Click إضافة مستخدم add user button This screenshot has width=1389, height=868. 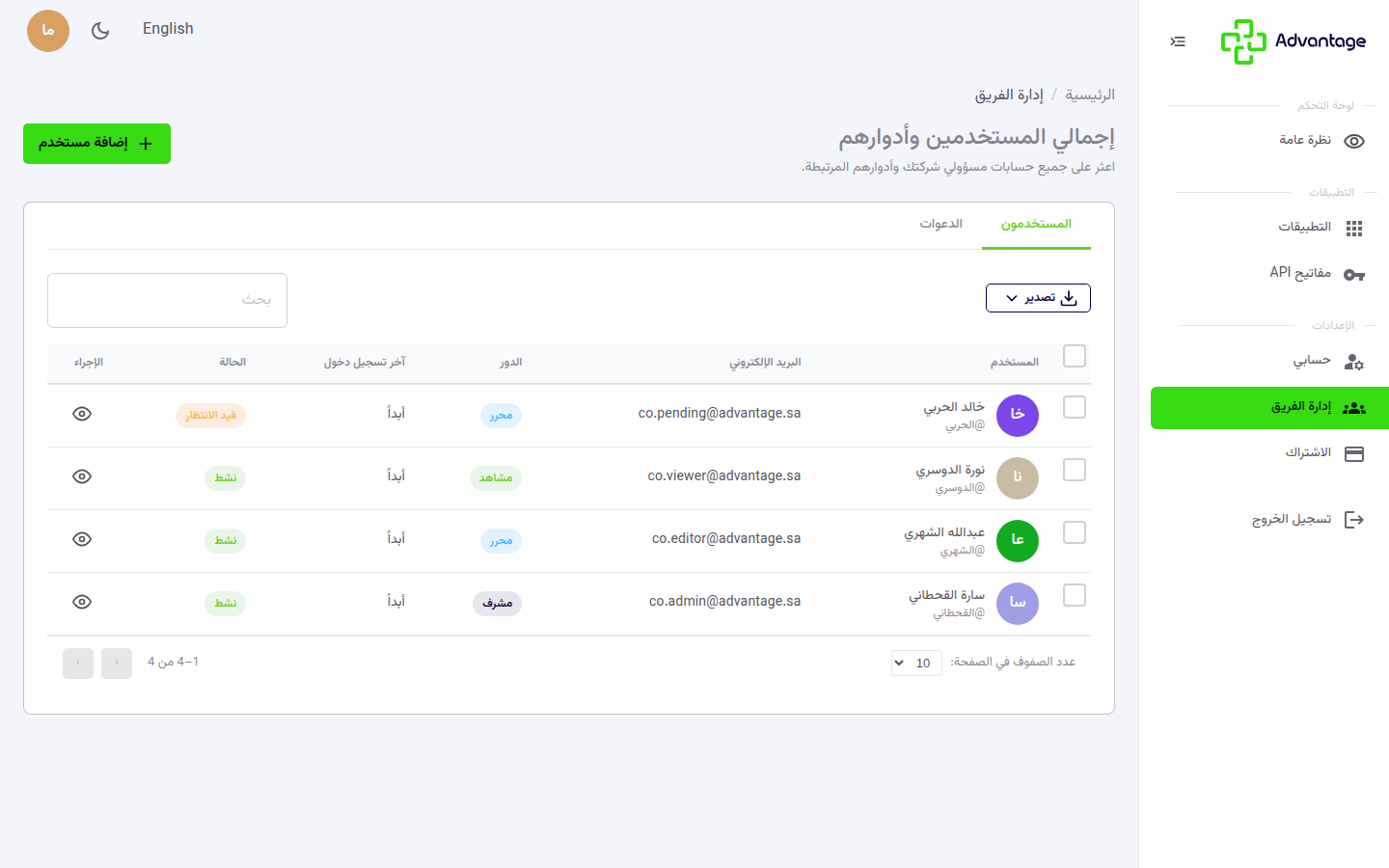[96, 144]
